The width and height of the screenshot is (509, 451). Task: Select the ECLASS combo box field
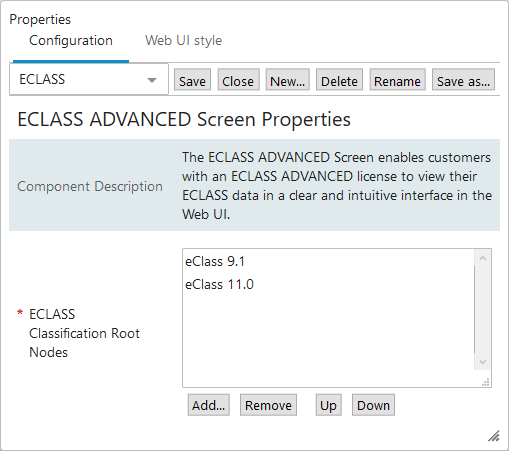point(89,79)
